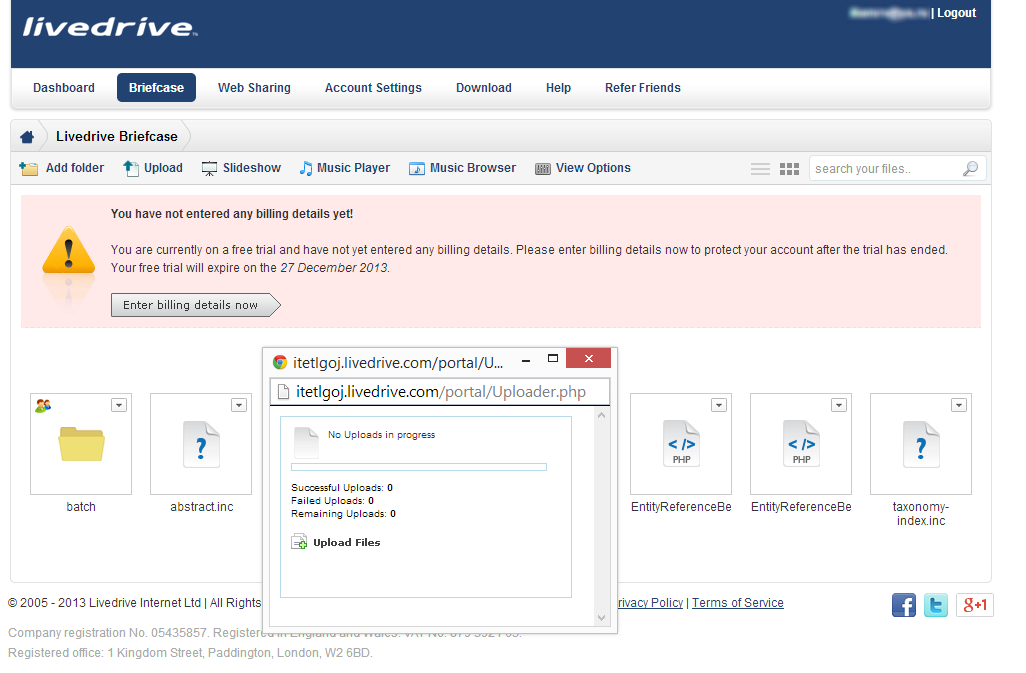Screen dimensions: 1026x673
Task: Click the home breadcrumb icon
Action: tap(27, 137)
